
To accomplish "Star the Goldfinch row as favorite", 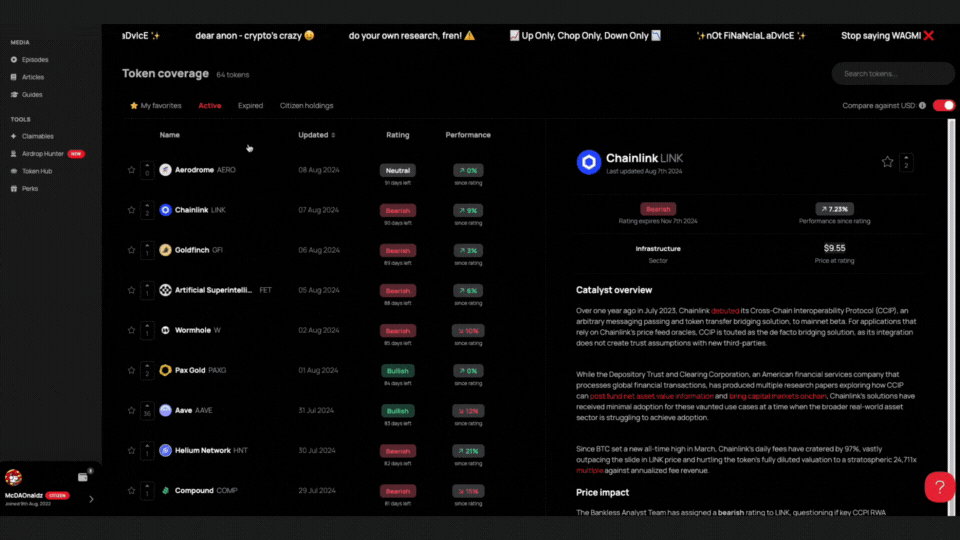I will click(131, 250).
